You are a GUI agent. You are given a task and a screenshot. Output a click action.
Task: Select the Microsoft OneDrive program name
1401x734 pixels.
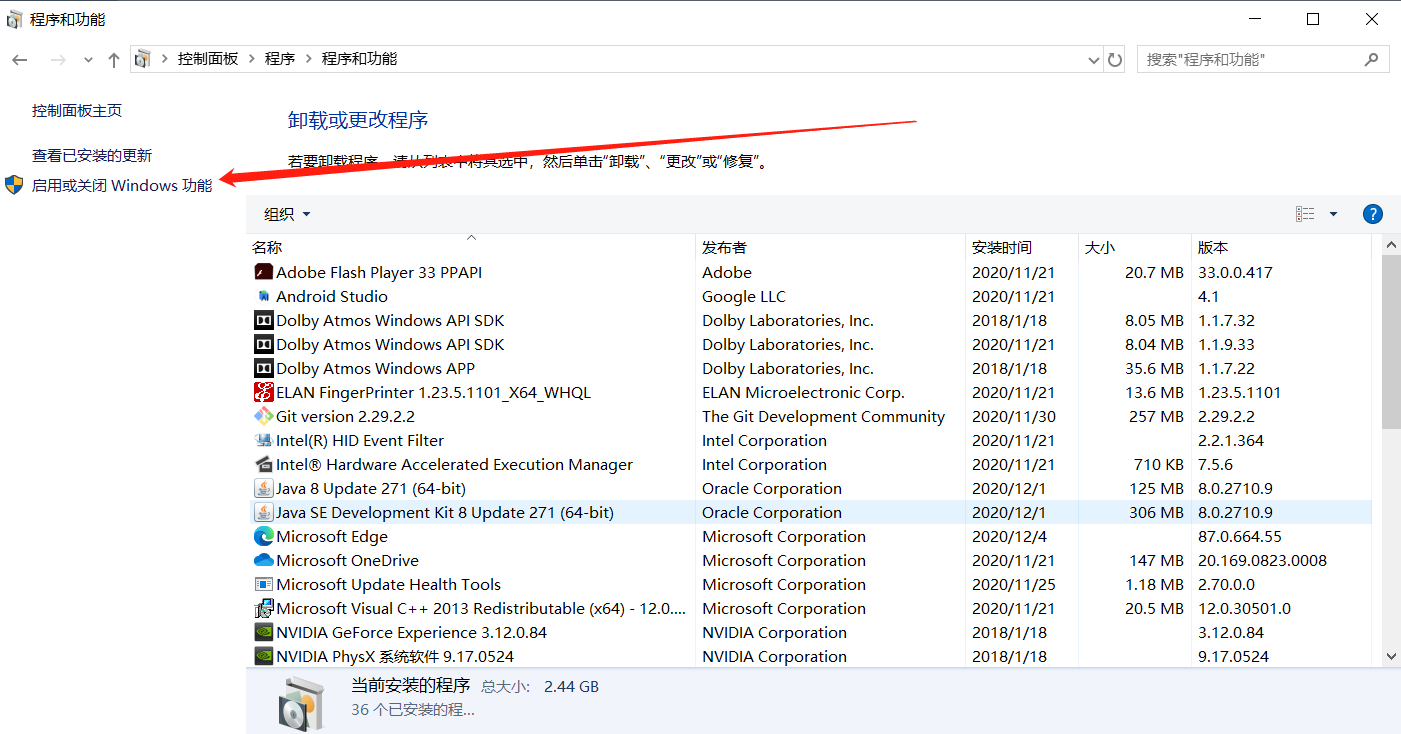click(x=347, y=560)
